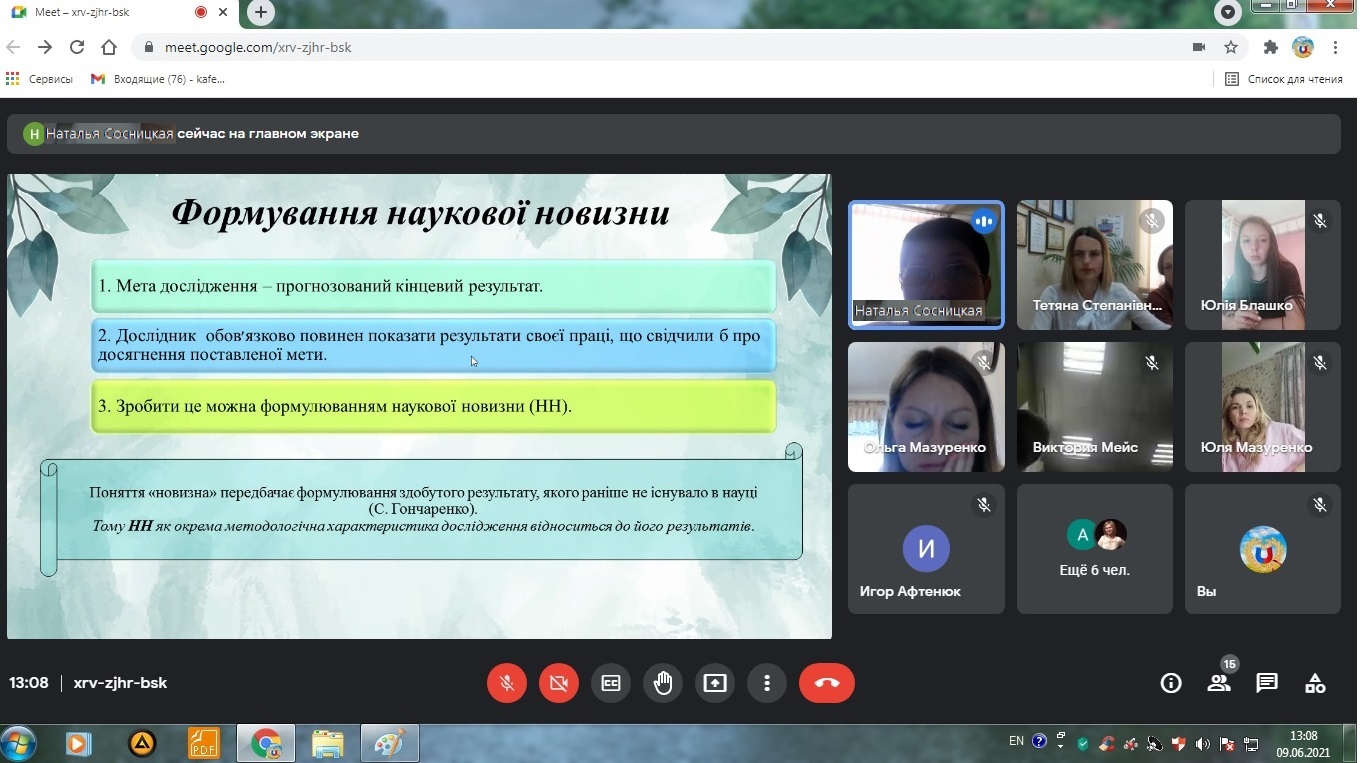
Task: Launch Windows Media Player from taskbar
Action: (x=78, y=744)
